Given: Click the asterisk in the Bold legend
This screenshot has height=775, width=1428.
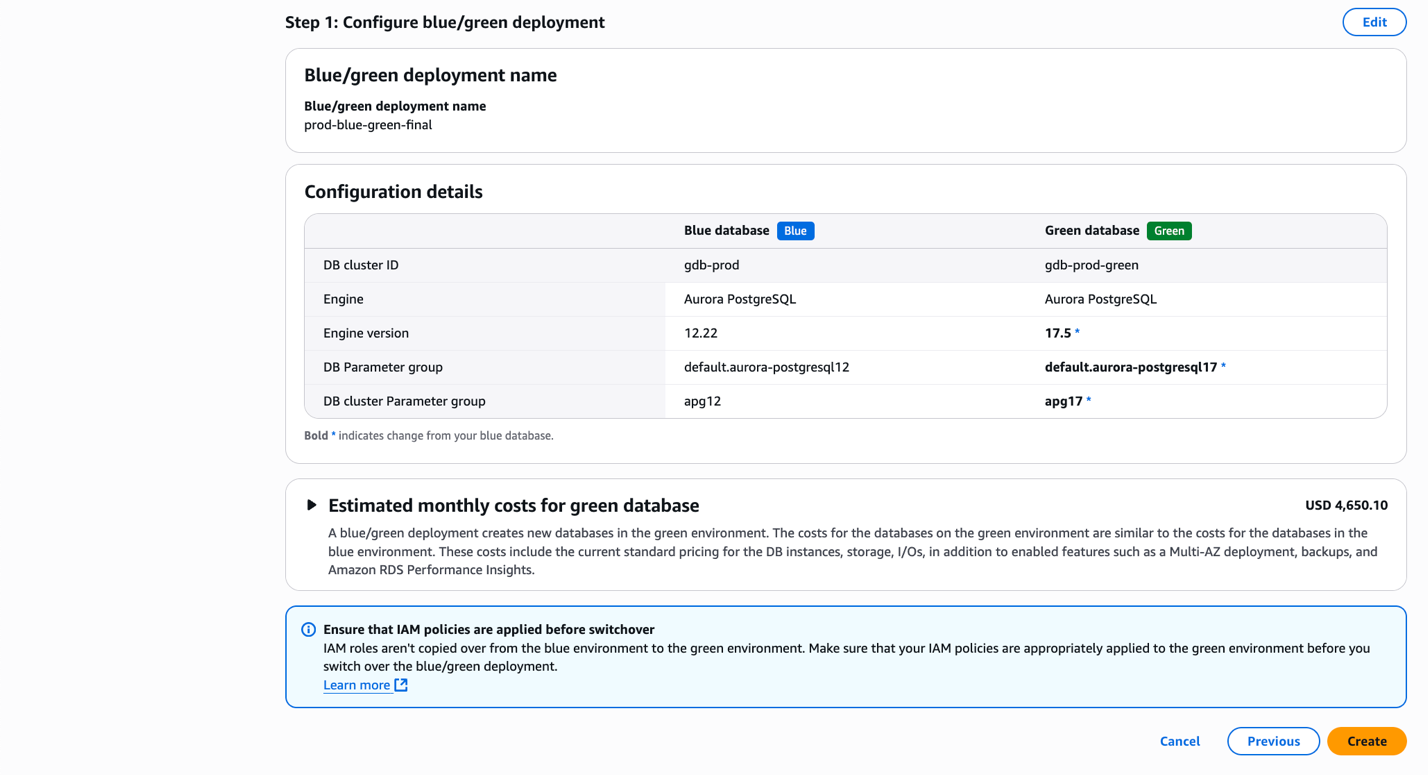Looking at the screenshot, I should point(333,435).
